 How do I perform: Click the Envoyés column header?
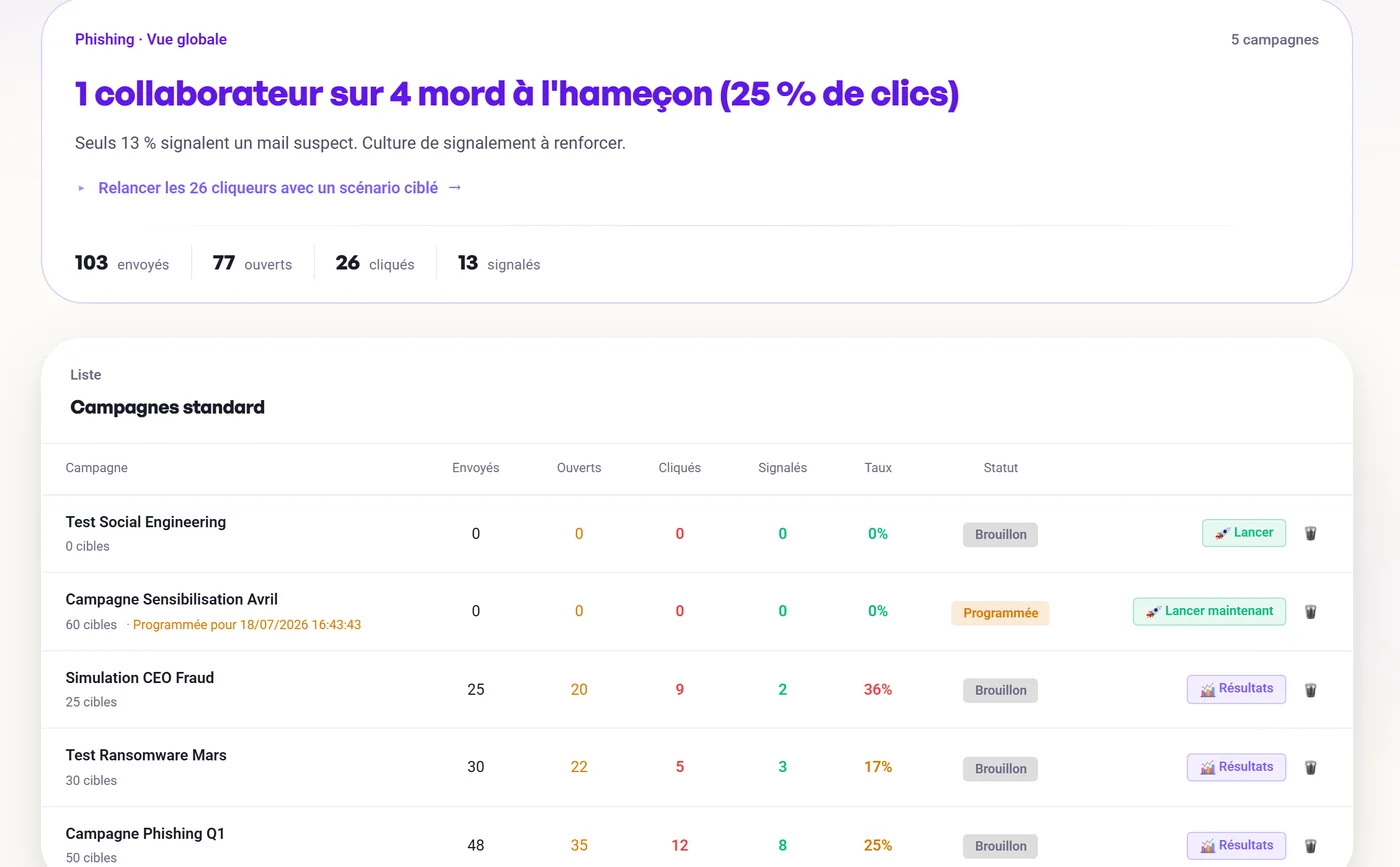coord(476,467)
